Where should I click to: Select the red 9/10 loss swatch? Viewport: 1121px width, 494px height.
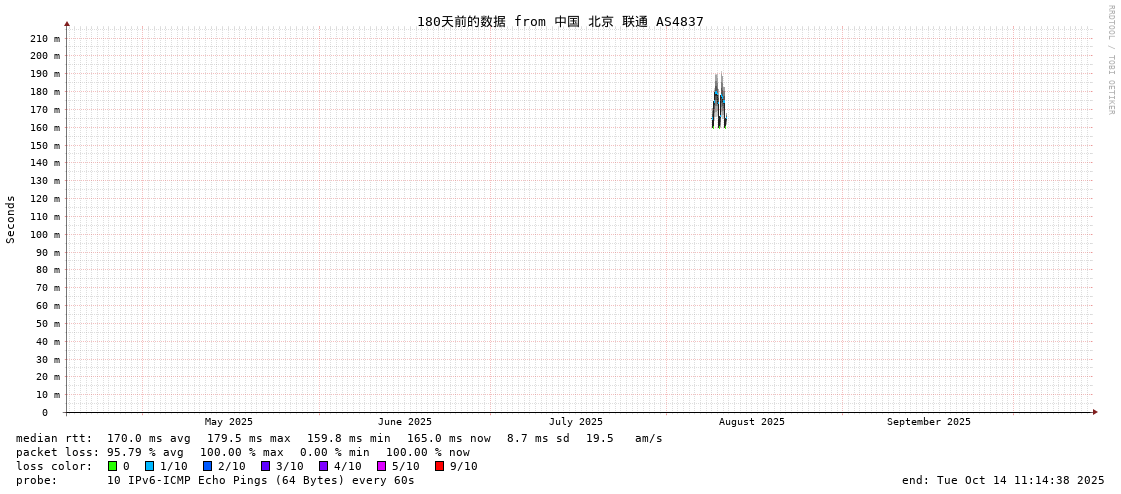[x=440, y=466]
